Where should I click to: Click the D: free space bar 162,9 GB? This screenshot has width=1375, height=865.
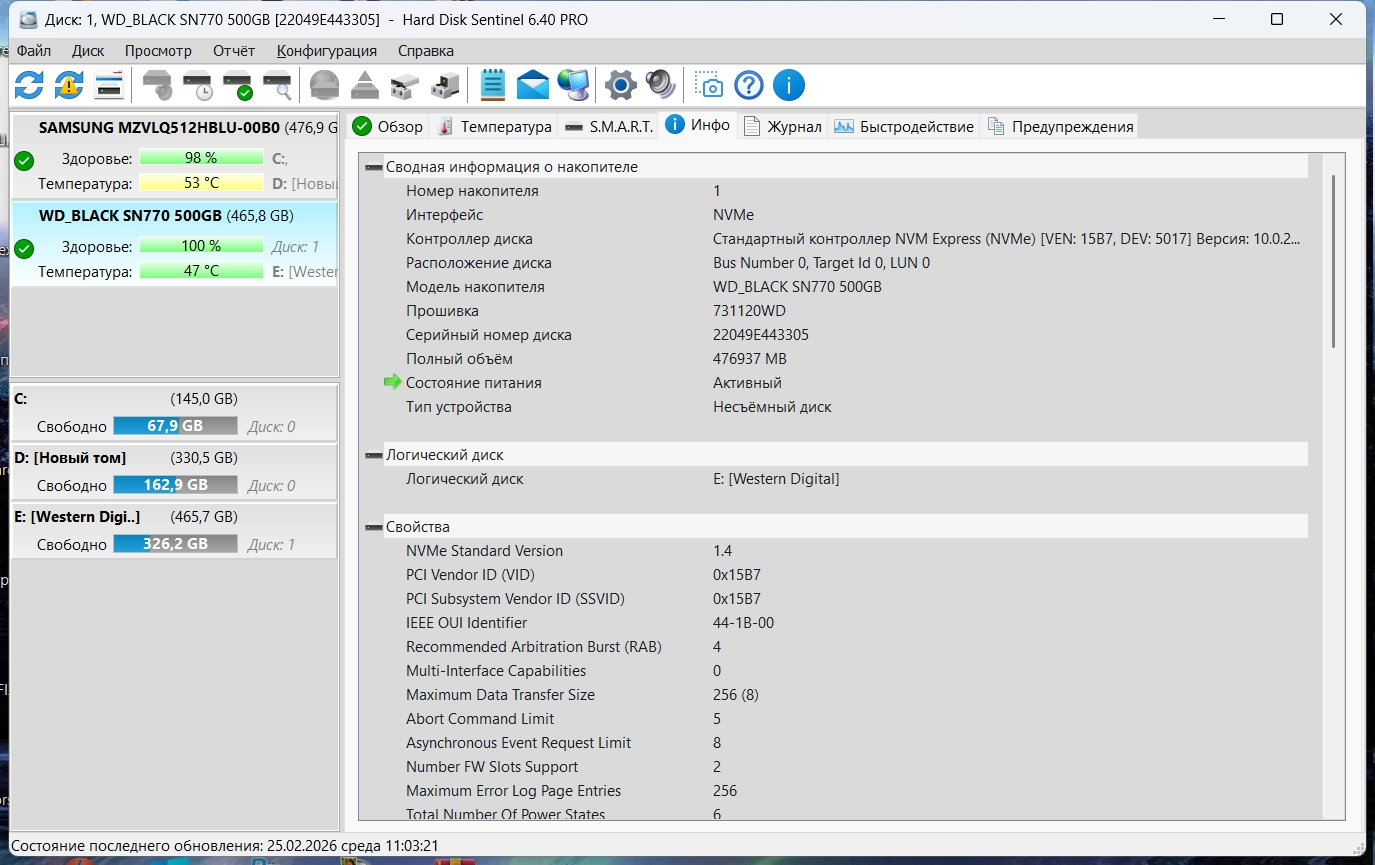(x=175, y=485)
